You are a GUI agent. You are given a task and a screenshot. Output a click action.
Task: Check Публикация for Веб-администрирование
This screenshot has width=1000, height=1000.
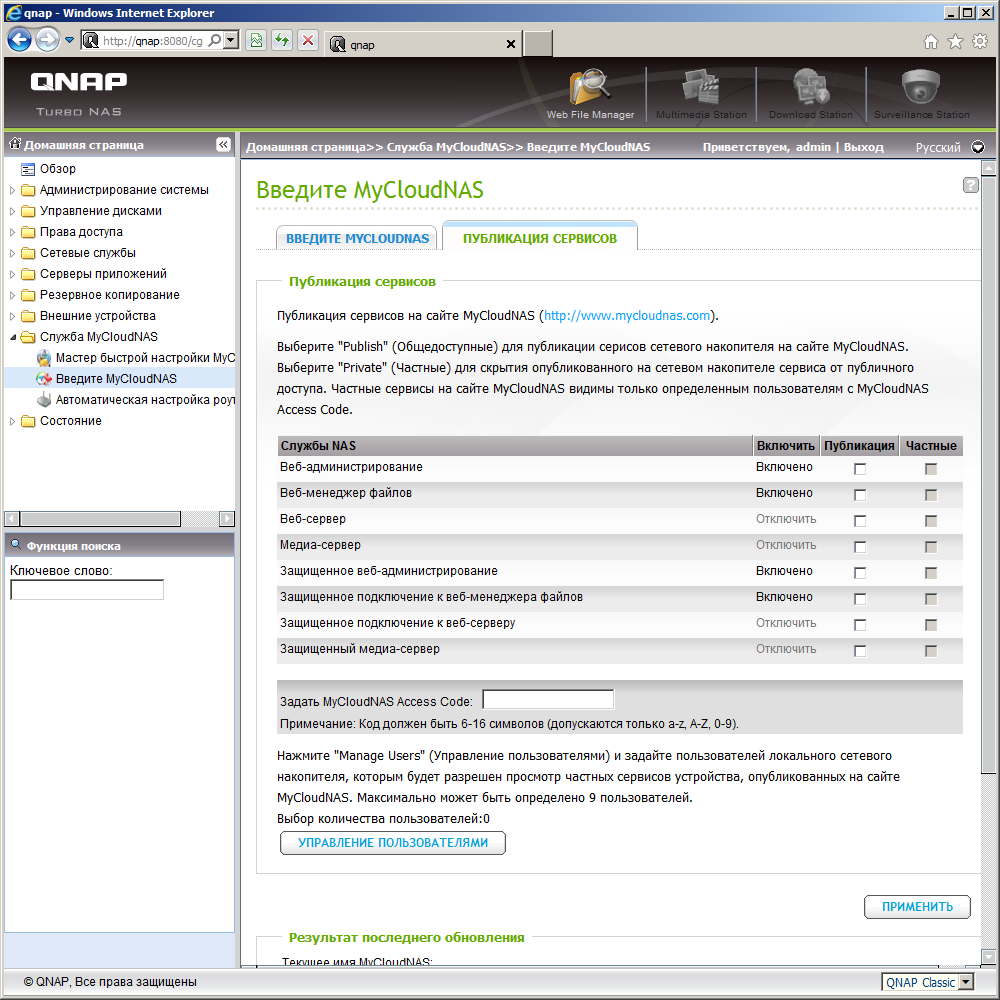pos(860,469)
